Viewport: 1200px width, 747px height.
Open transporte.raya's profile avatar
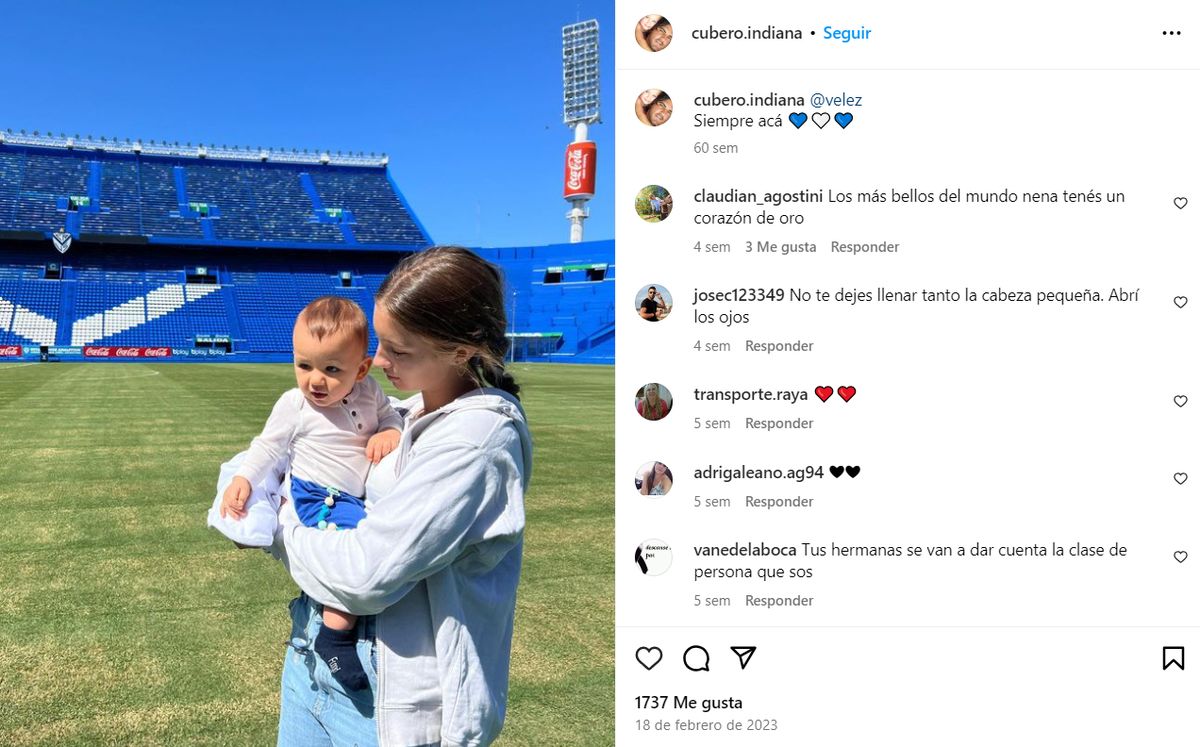(x=654, y=401)
